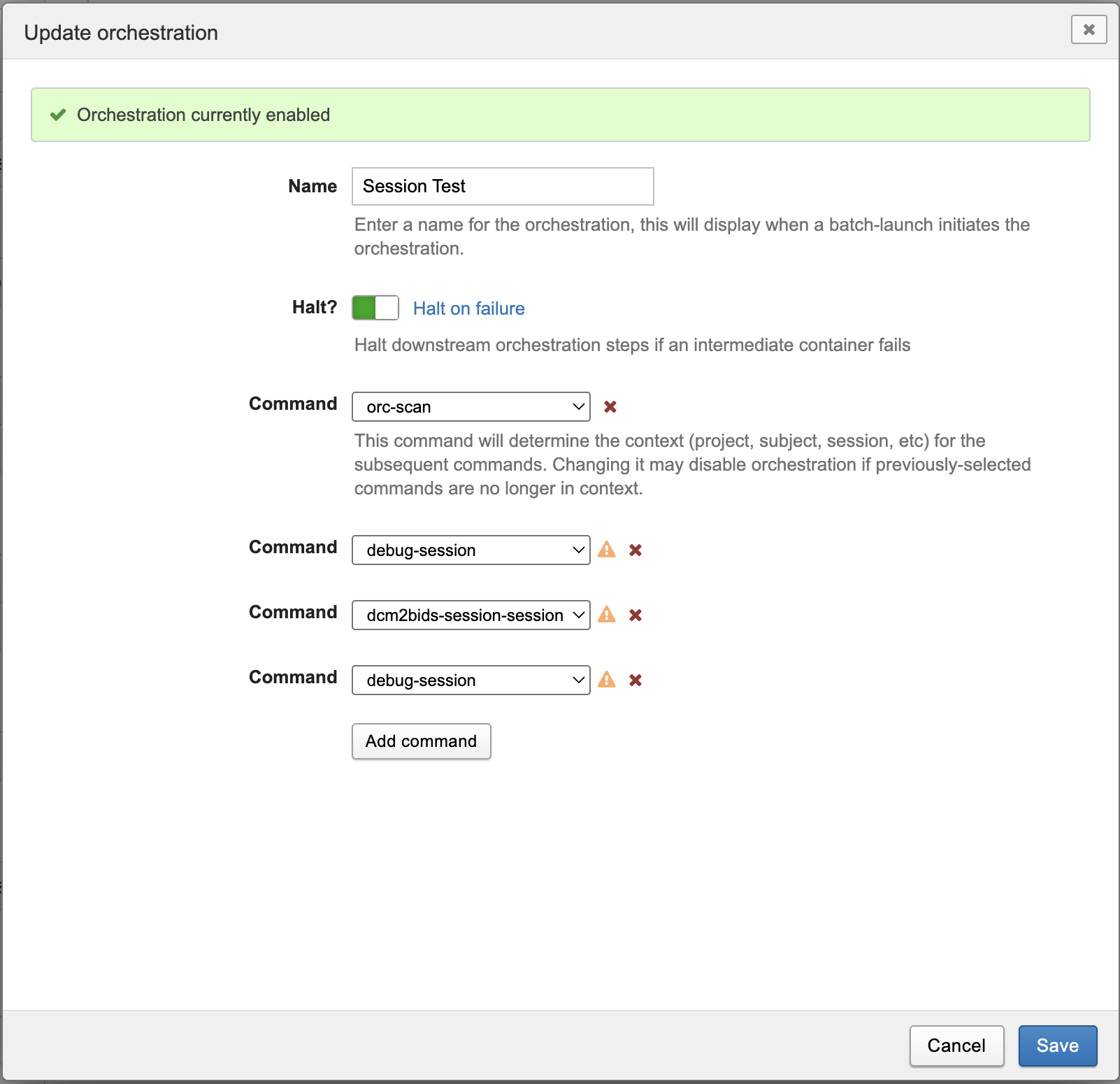
Task: Click warning icon beside first debug-session command
Action: click(607, 550)
